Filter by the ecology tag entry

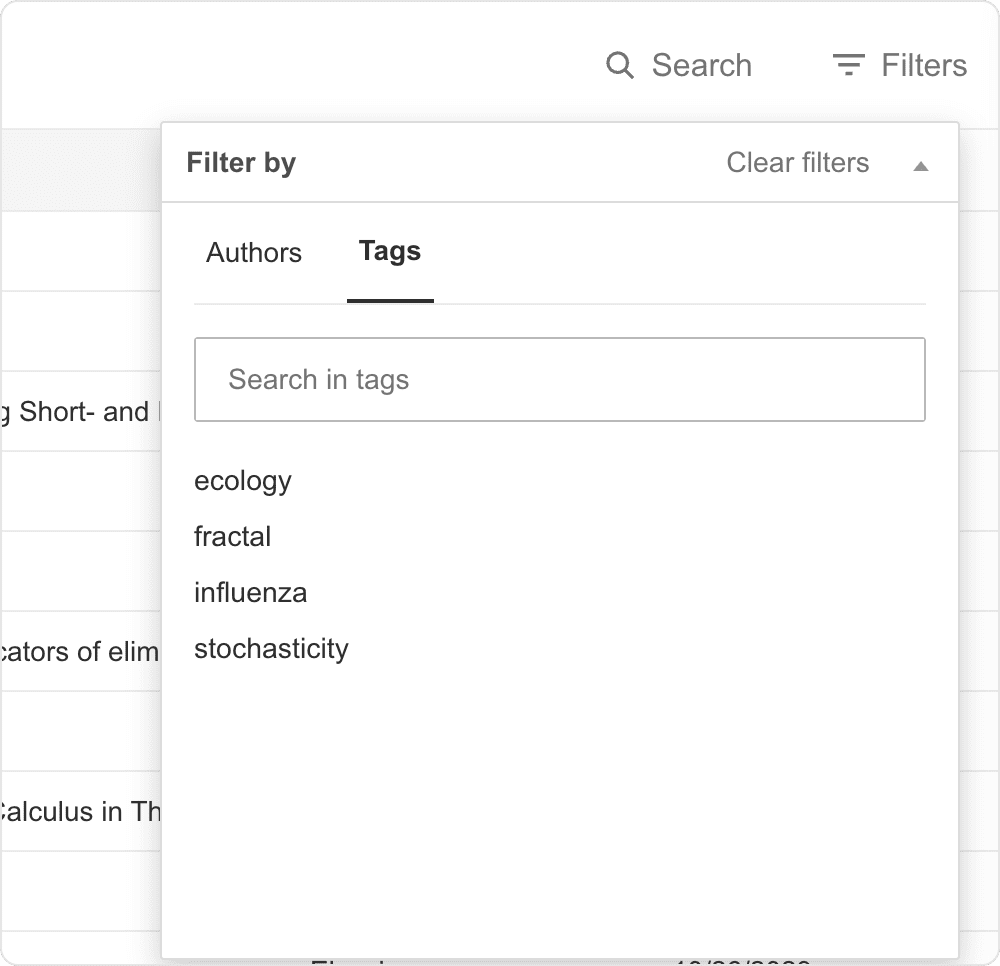(x=242, y=481)
